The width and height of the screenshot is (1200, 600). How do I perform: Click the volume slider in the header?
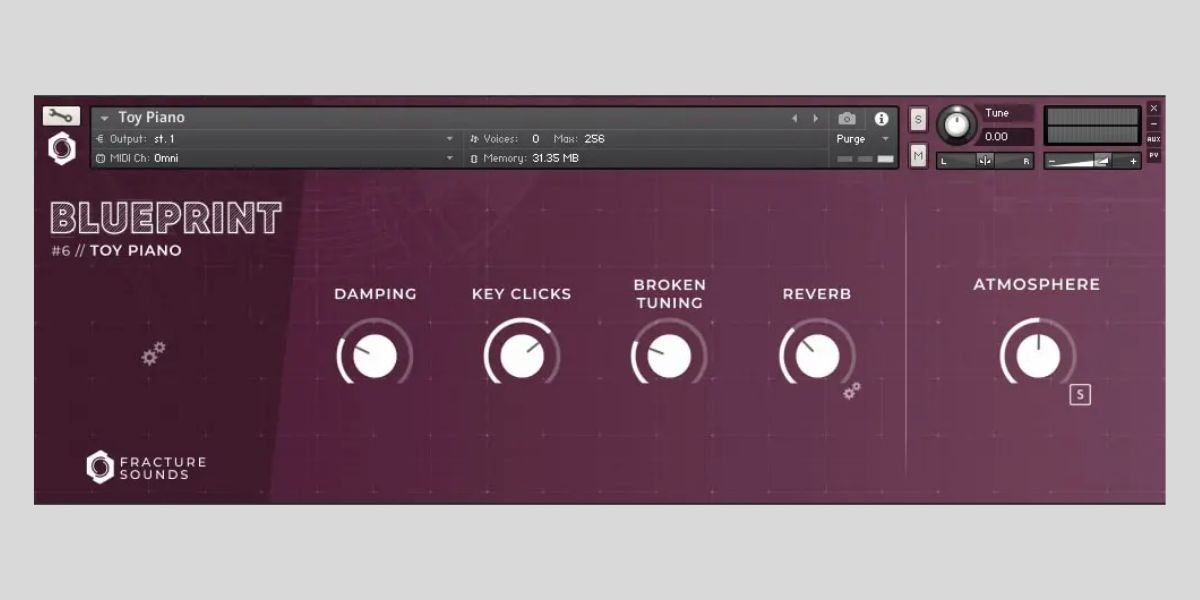(x=1092, y=161)
